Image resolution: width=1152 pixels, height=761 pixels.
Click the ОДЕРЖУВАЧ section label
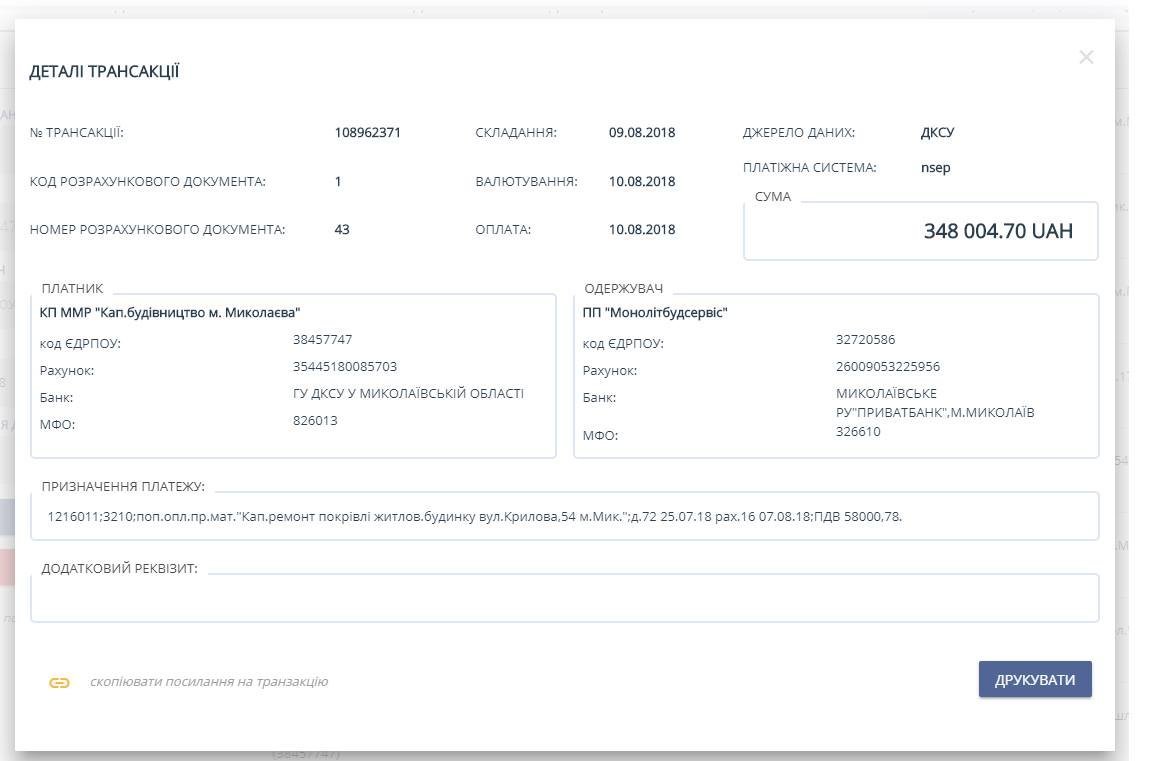pos(624,289)
